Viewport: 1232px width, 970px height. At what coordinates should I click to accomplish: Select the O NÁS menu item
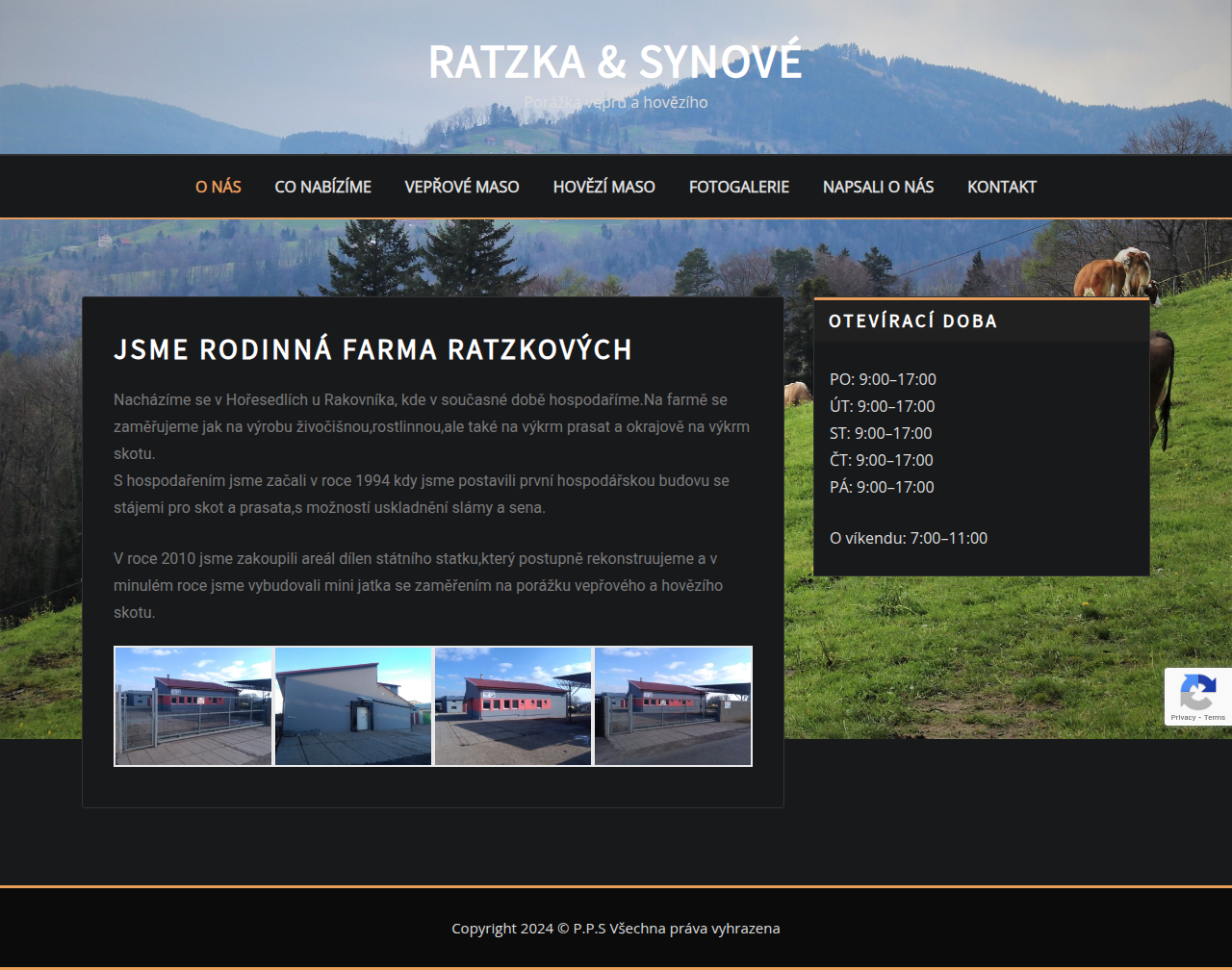218,187
